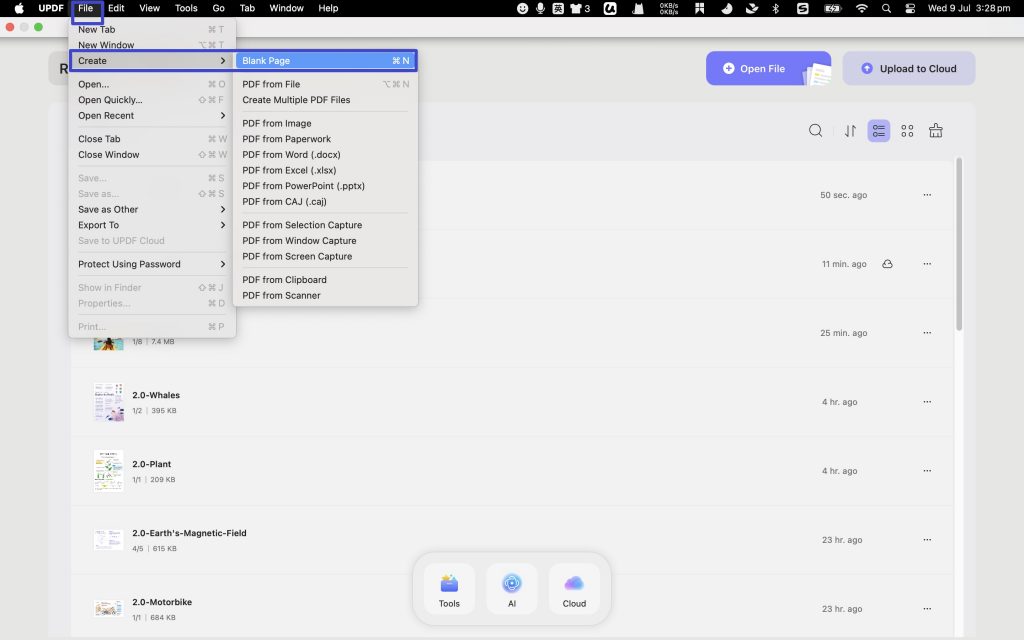The image size is (1024, 640).
Task: Open Control Center icon in menu bar
Action: [x=910, y=8]
